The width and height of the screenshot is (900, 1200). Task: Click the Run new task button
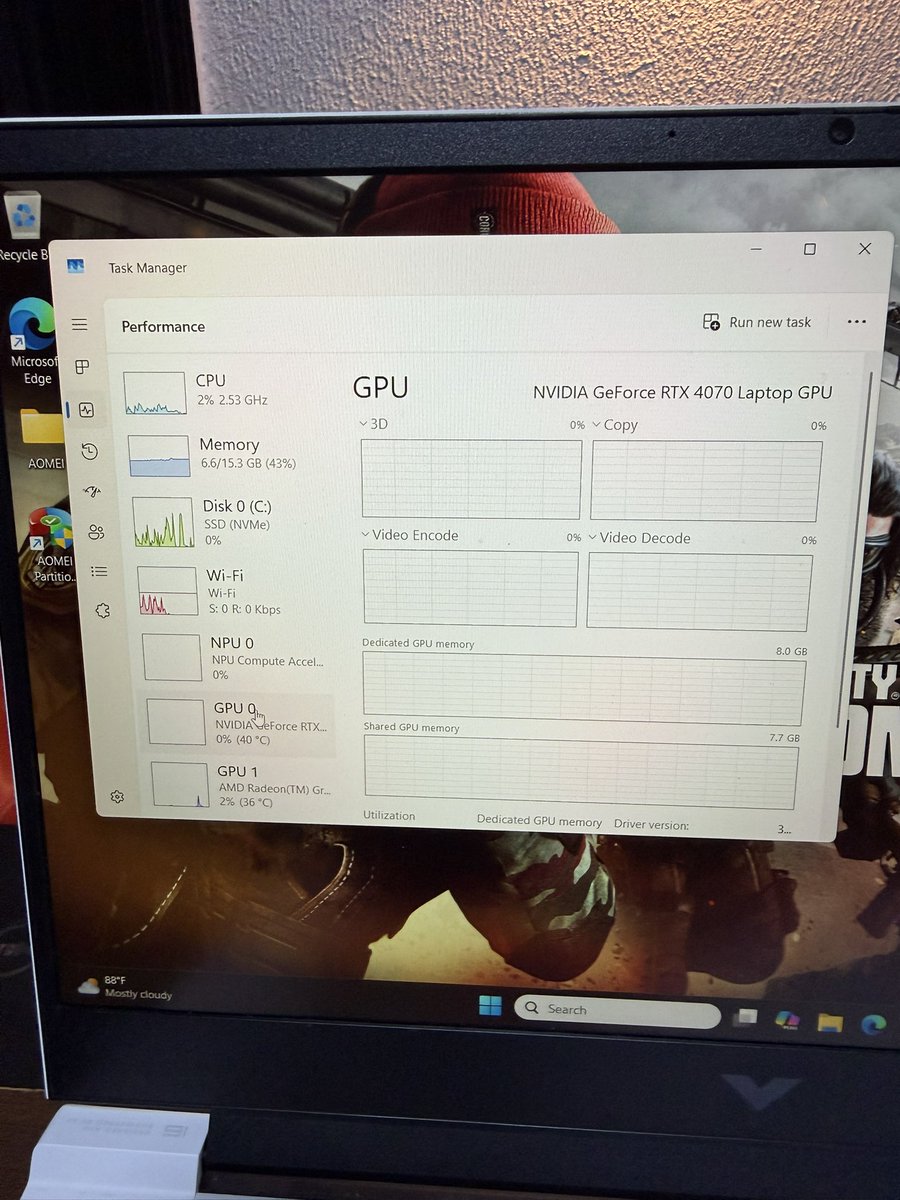[x=757, y=322]
